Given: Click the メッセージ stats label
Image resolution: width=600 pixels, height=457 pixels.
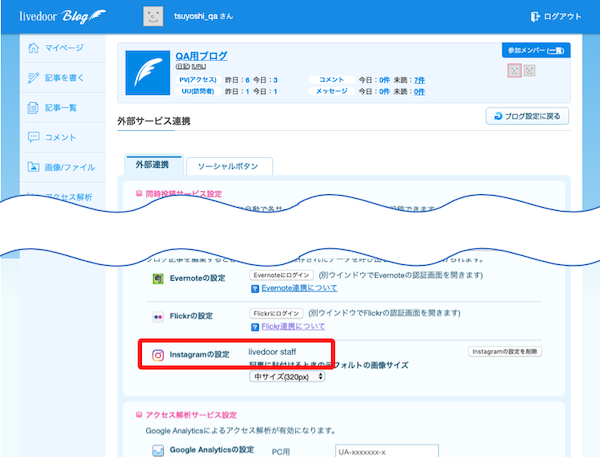Looking at the screenshot, I should point(331,91).
